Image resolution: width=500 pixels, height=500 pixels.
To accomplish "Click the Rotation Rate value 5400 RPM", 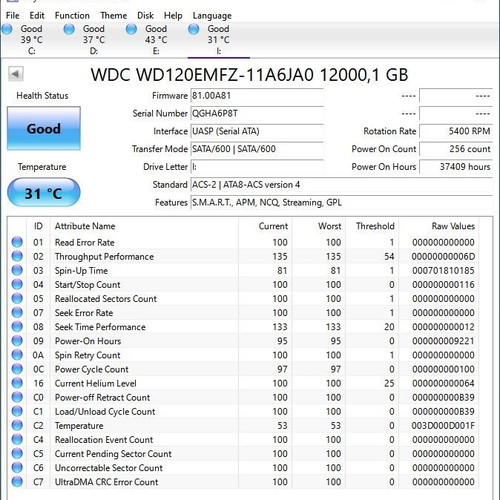I will tap(456, 131).
